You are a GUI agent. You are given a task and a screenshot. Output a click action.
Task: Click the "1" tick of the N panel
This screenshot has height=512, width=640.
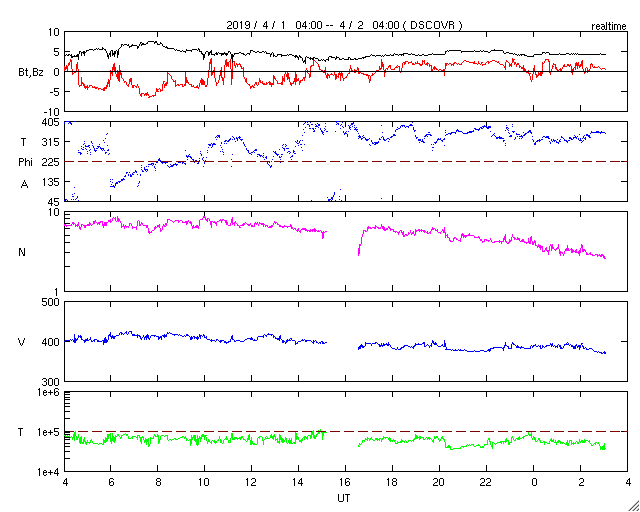pos(58,292)
